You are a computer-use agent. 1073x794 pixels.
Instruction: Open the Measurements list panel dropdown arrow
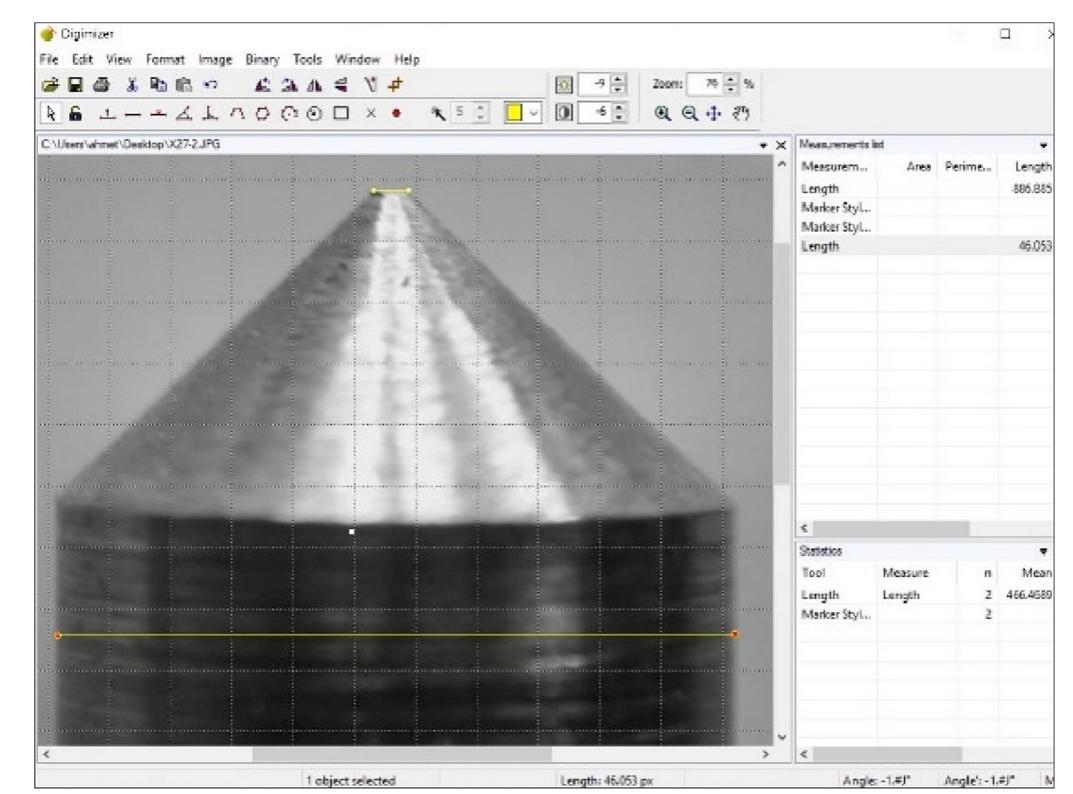(x=1043, y=145)
